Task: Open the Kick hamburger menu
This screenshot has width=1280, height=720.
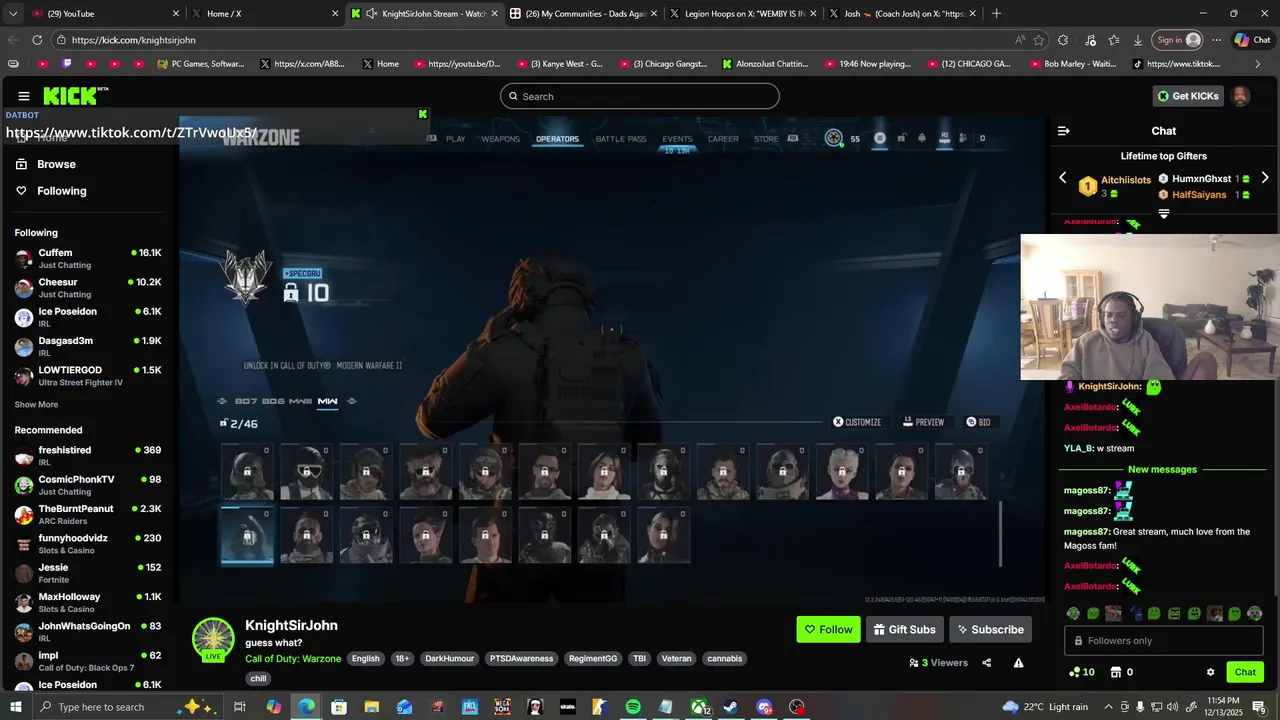Action: click(23, 96)
